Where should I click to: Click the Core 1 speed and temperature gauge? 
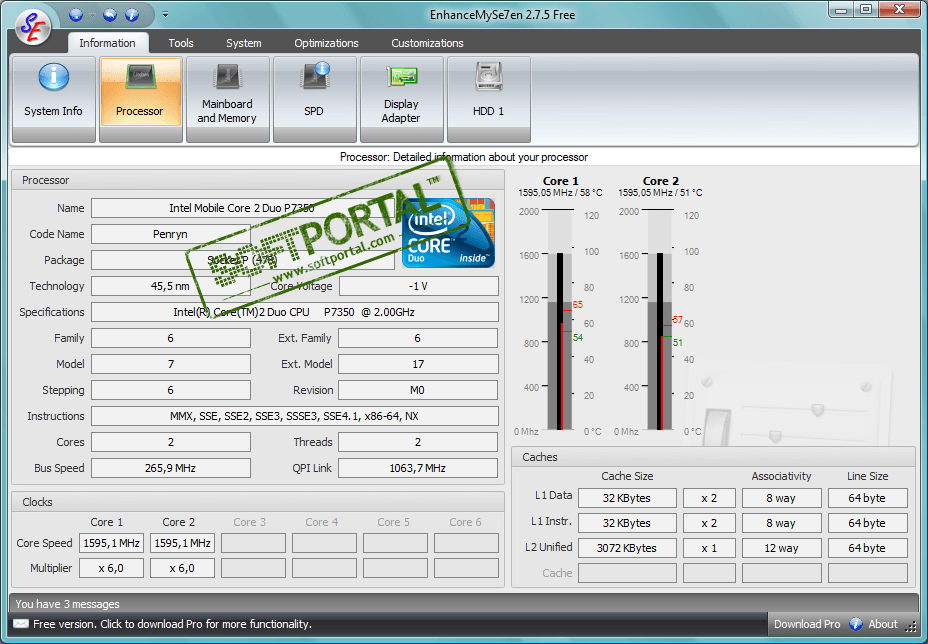(560, 320)
